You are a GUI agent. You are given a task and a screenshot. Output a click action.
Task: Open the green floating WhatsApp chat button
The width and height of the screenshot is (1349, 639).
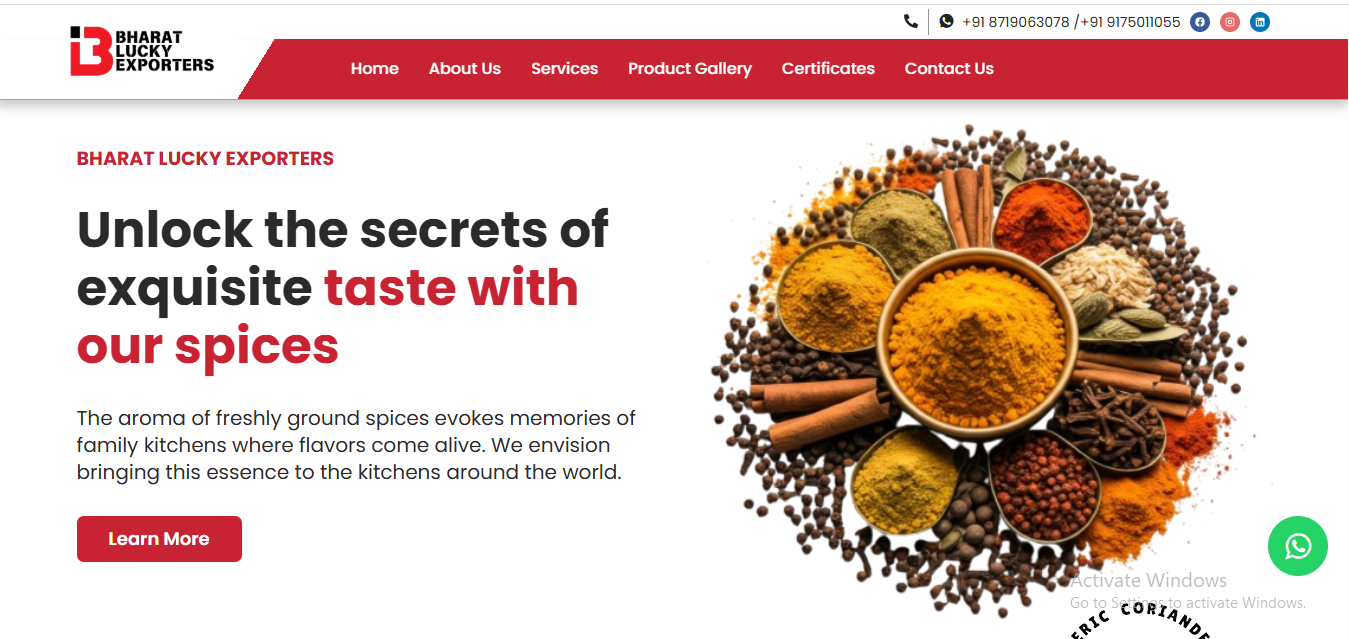click(1298, 546)
